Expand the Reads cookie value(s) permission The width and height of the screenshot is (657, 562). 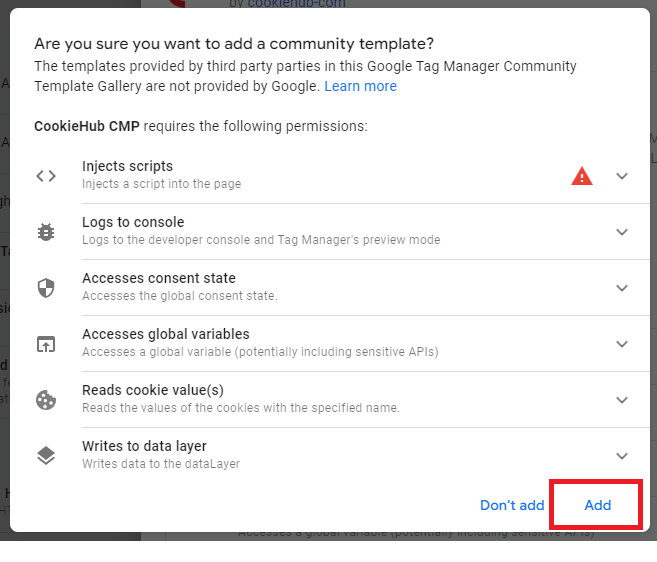click(x=622, y=400)
